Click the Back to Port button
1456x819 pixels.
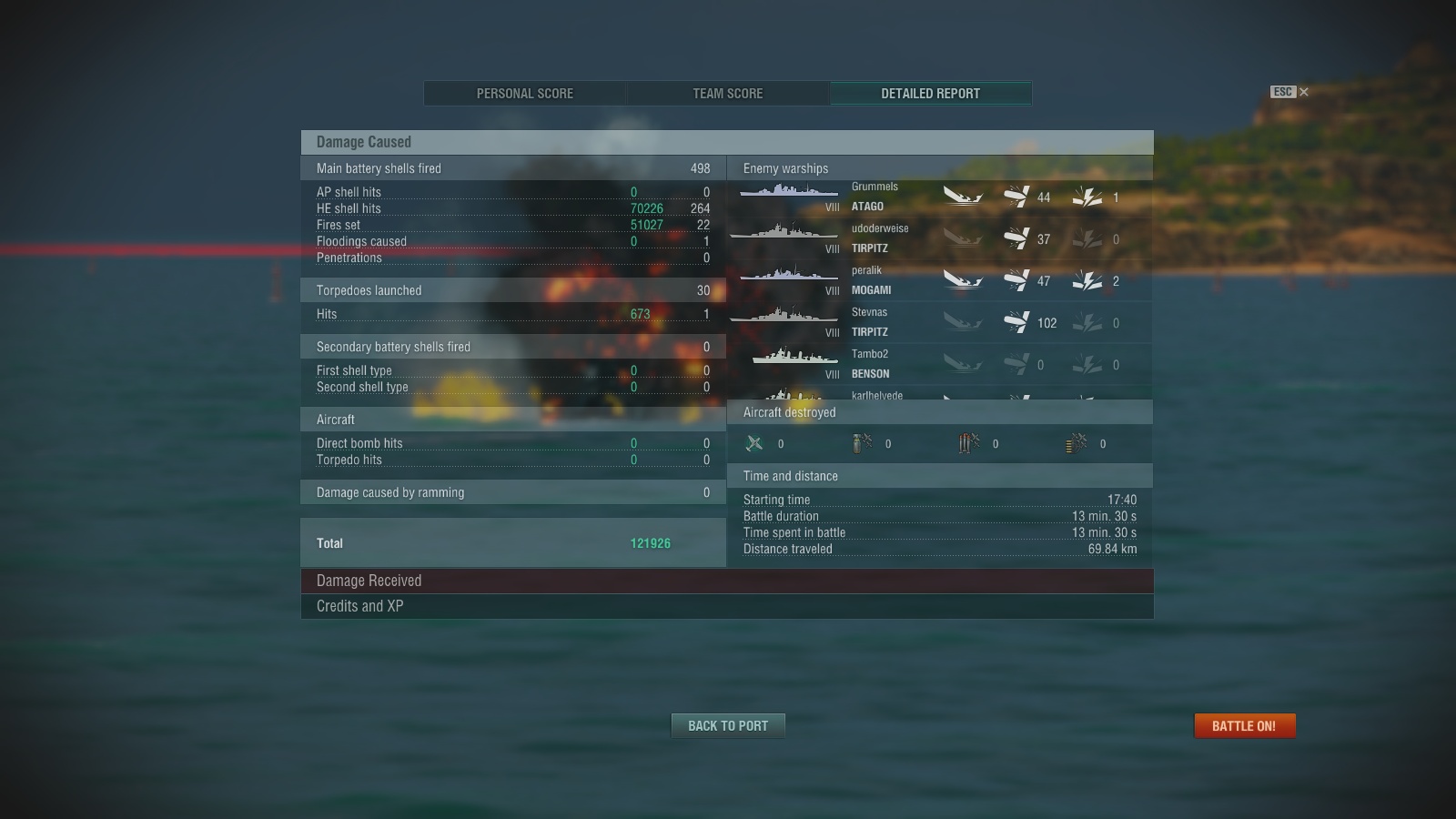[728, 725]
